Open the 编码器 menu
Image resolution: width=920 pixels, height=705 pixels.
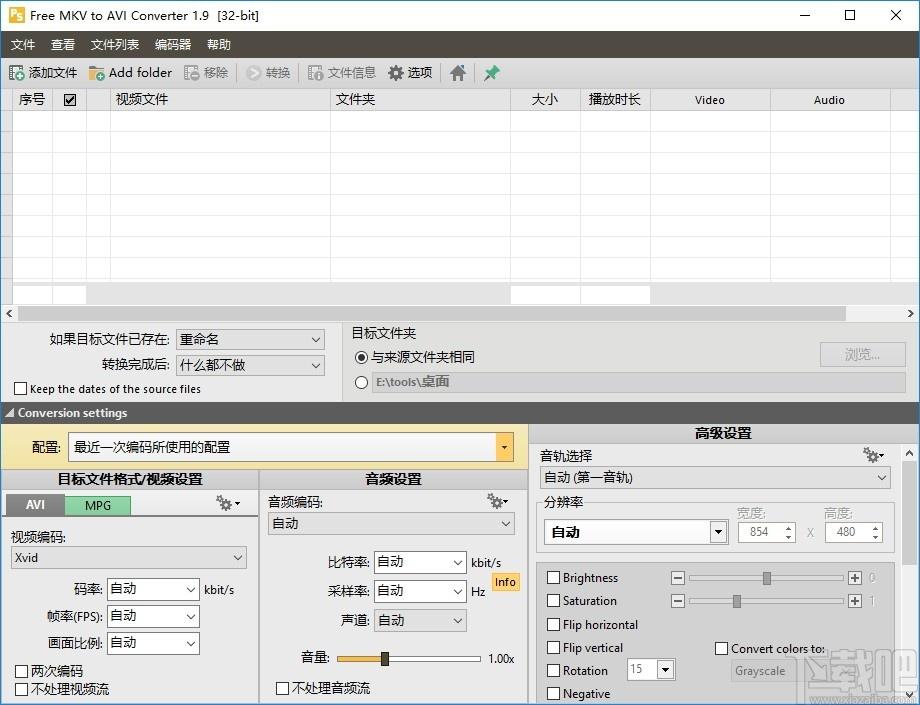pos(173,45)
